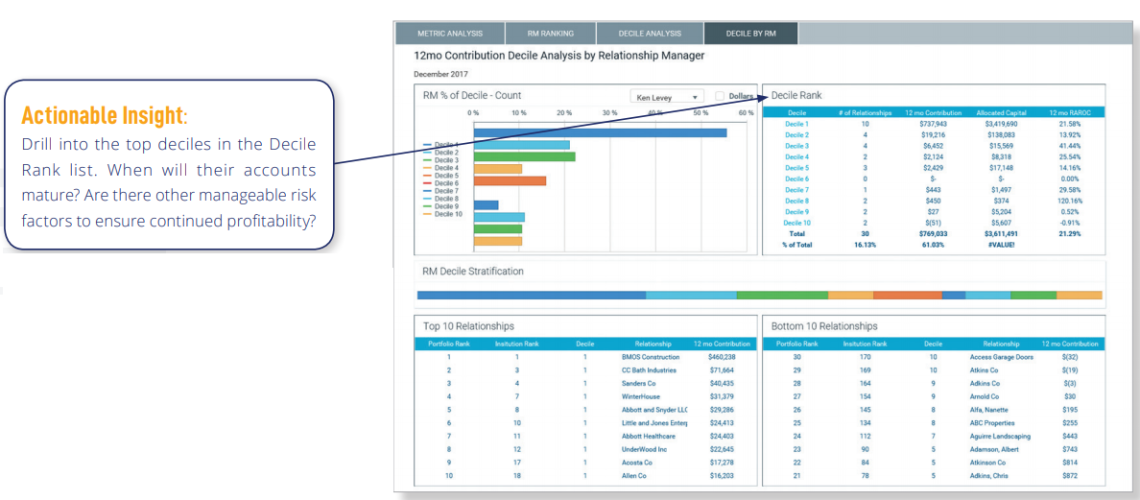Image resolution: width=1140 pixels, height=500 pixels.
Task: Select BMOS Construction in Top 10 Relationships
Action: [650, 357]
